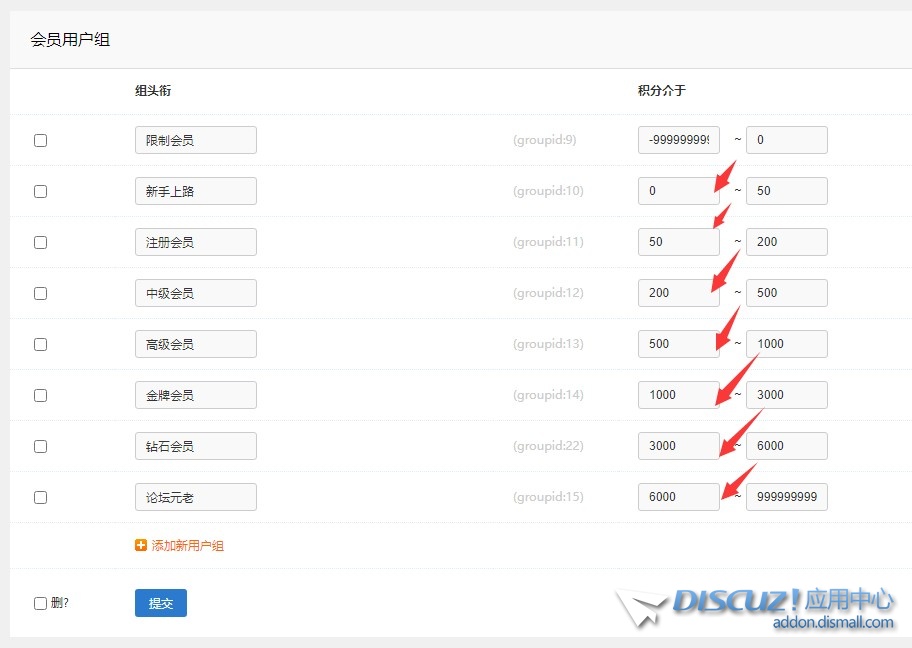Submit the form with 提交 button
This screenshot has width=912, height=648.
pyautogui.click(x=161, y=603)
